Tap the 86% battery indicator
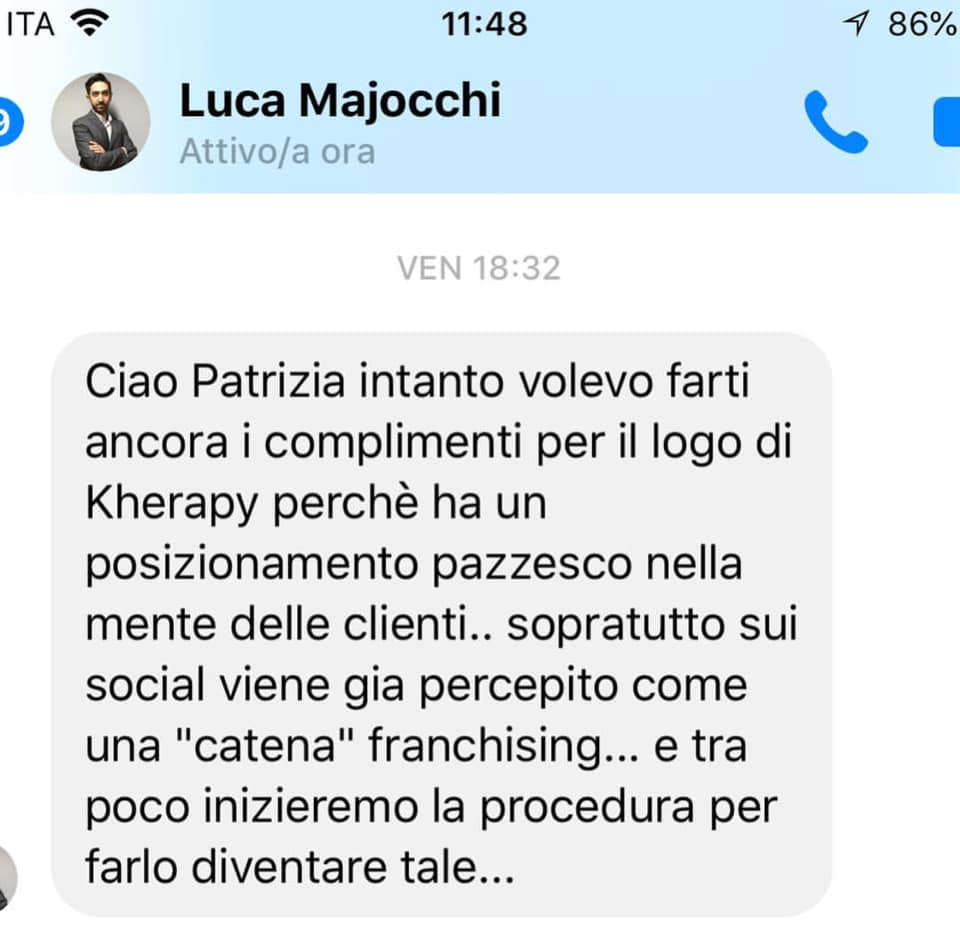The image size is (960, 950). coord(923,24)
